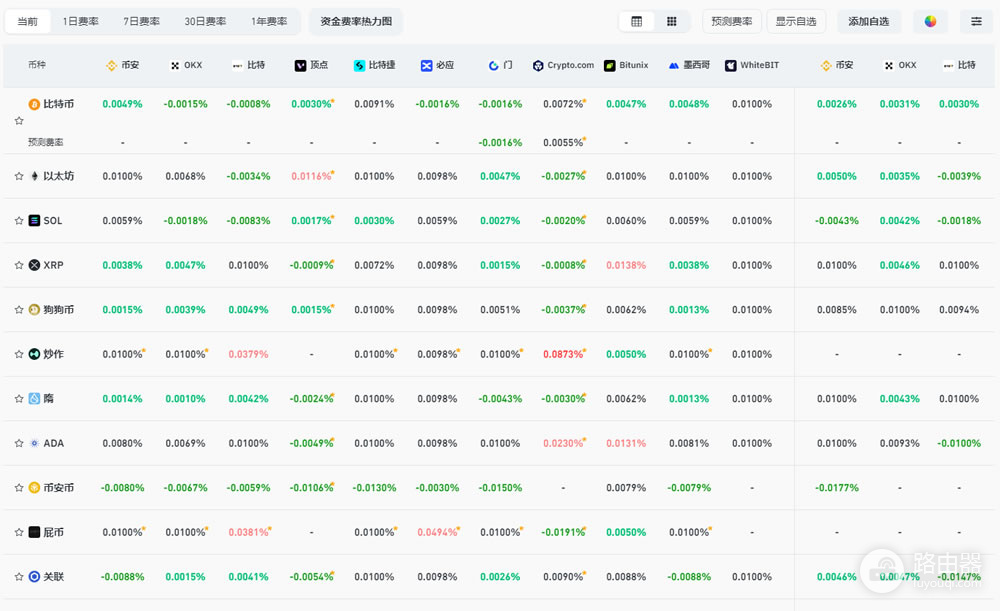This screenshot has height=611, width=1000.
Task: Switch to table view icon
Action: pyautogui.click(x=636, y=21)
